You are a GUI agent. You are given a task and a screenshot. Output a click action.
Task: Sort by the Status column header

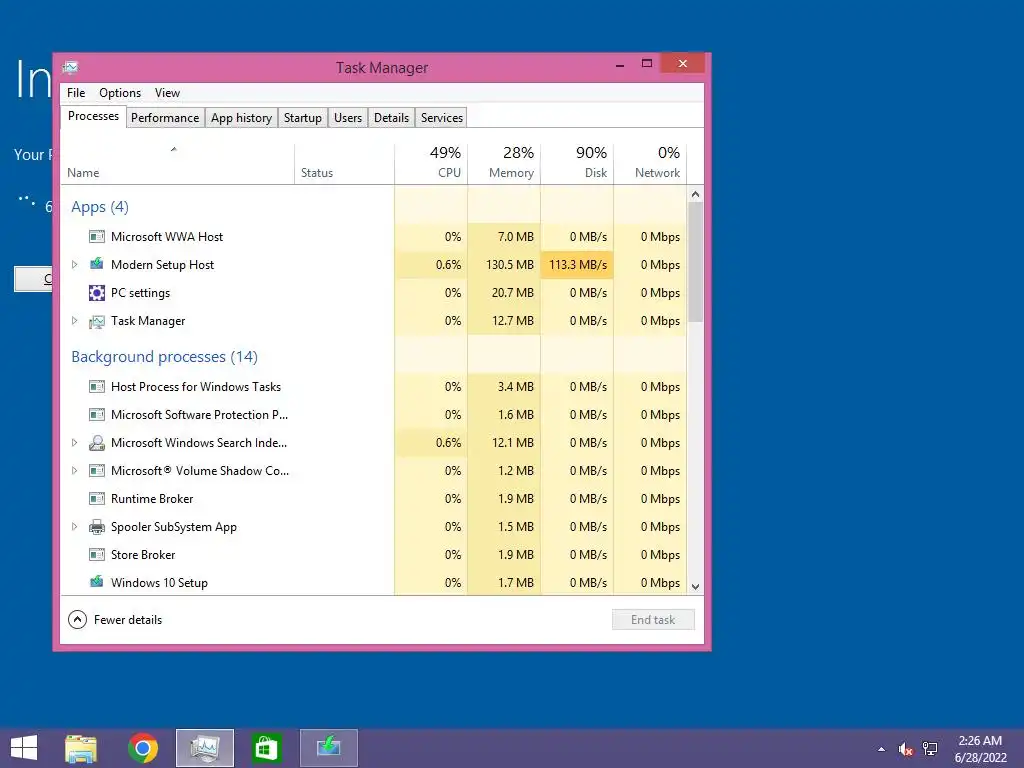pyautogui.click(x=344, y=163)
